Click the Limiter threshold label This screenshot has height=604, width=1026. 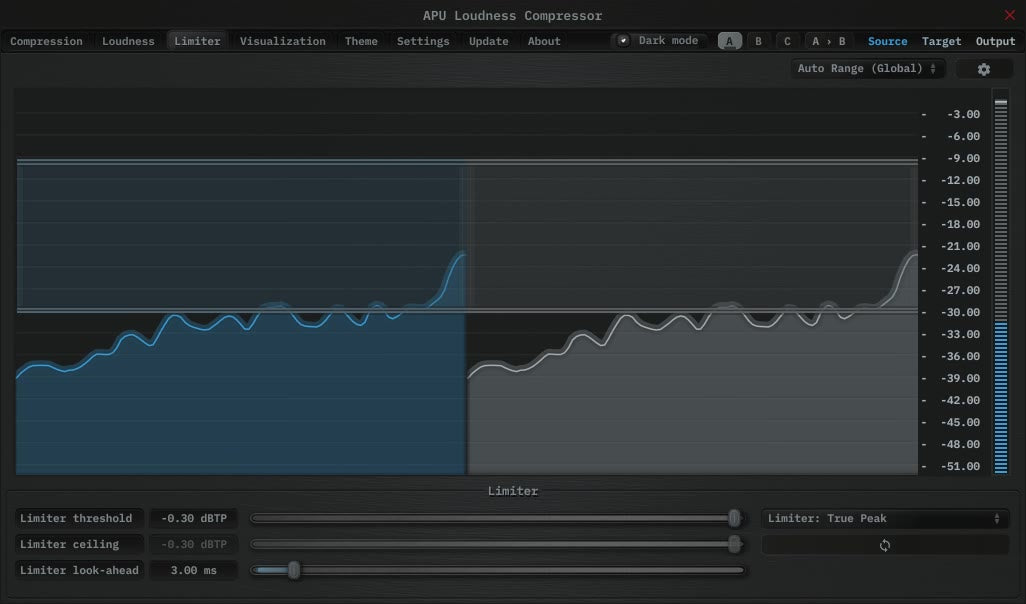coord(79,518)
